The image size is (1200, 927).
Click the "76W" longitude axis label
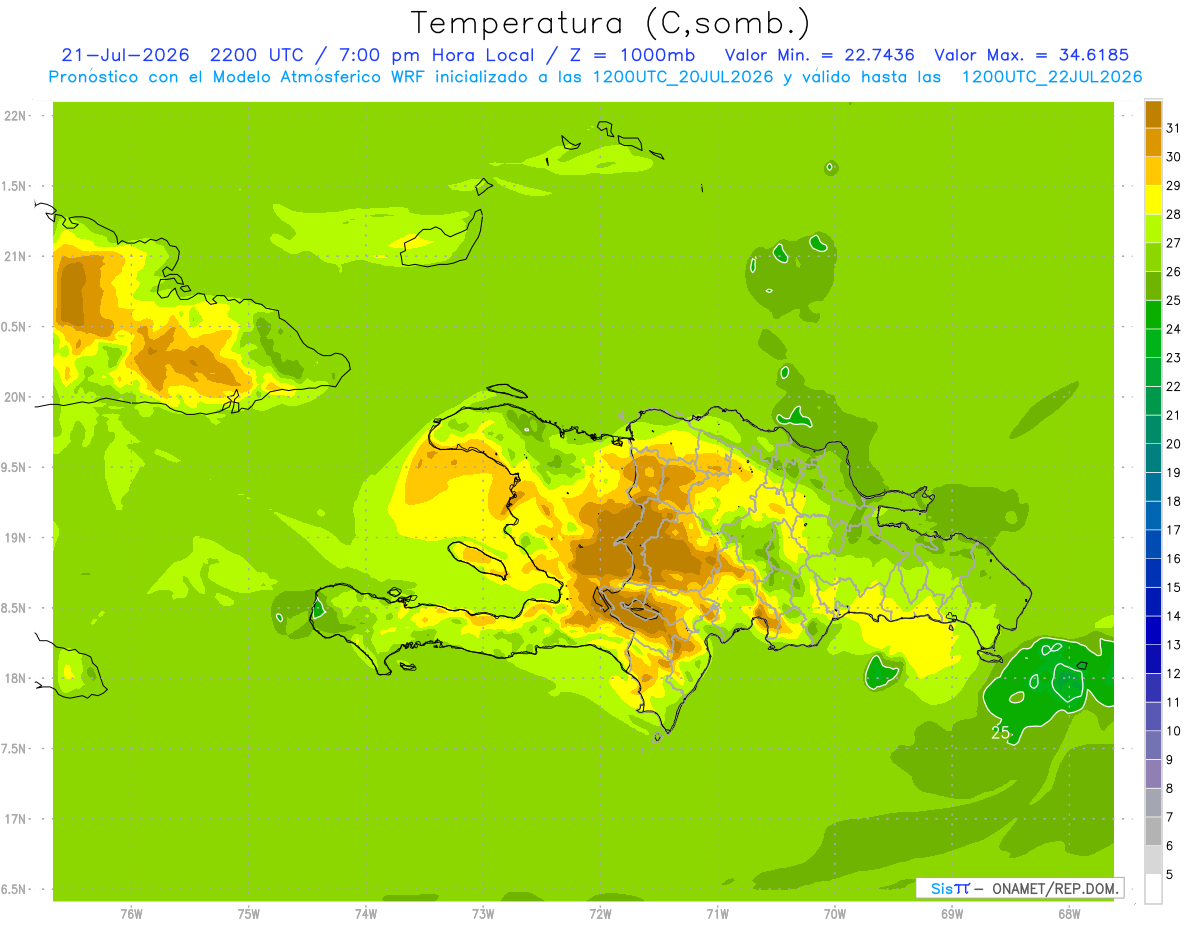point(131,913)
